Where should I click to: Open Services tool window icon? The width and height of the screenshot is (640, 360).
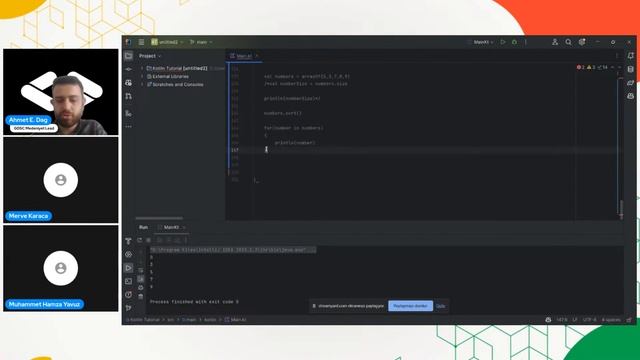pos(129,254)
